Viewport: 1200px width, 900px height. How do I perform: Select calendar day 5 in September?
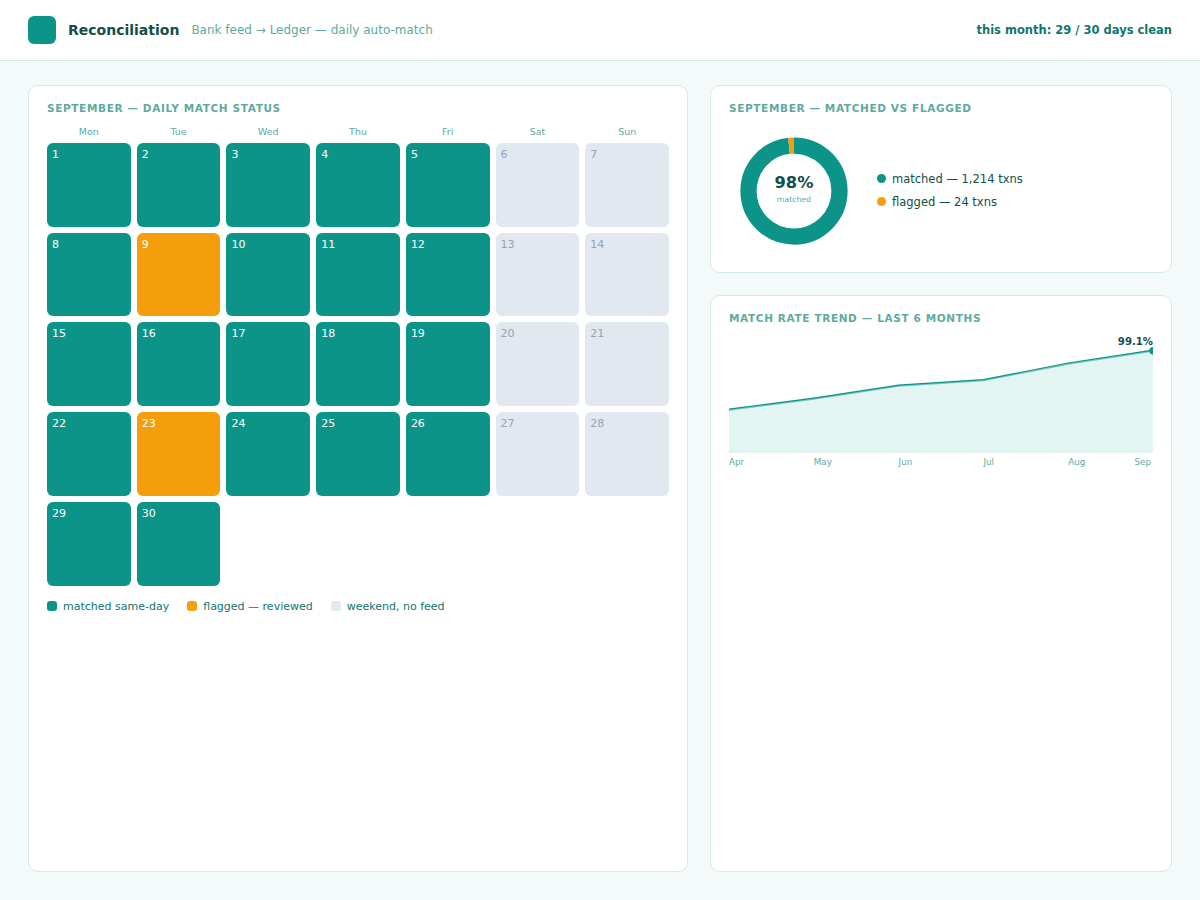point(448,185)
